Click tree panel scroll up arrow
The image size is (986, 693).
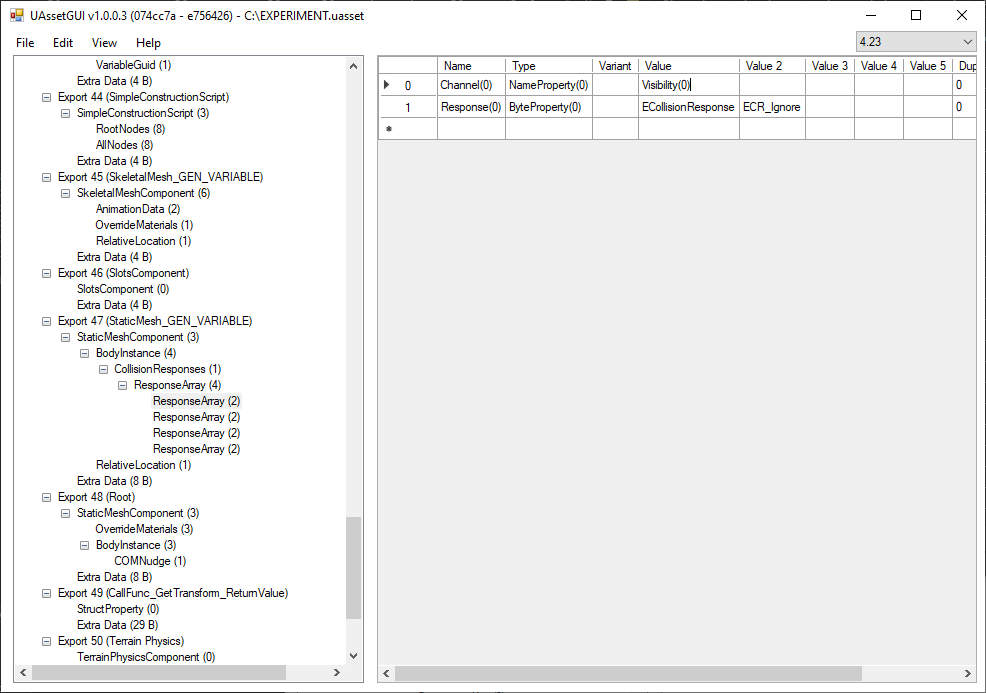pos(353,66)
